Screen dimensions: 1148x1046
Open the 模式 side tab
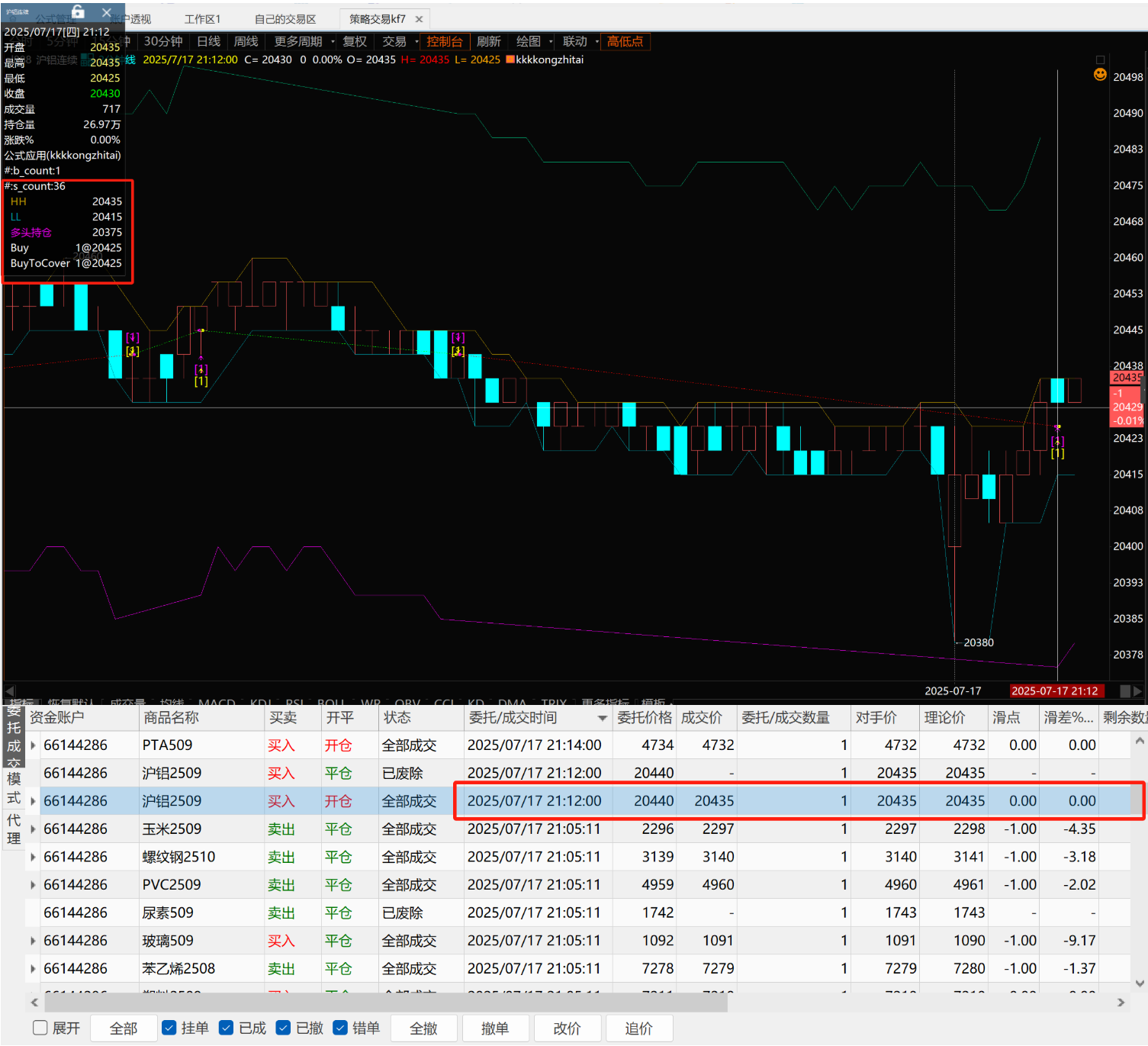pos(14,788)
